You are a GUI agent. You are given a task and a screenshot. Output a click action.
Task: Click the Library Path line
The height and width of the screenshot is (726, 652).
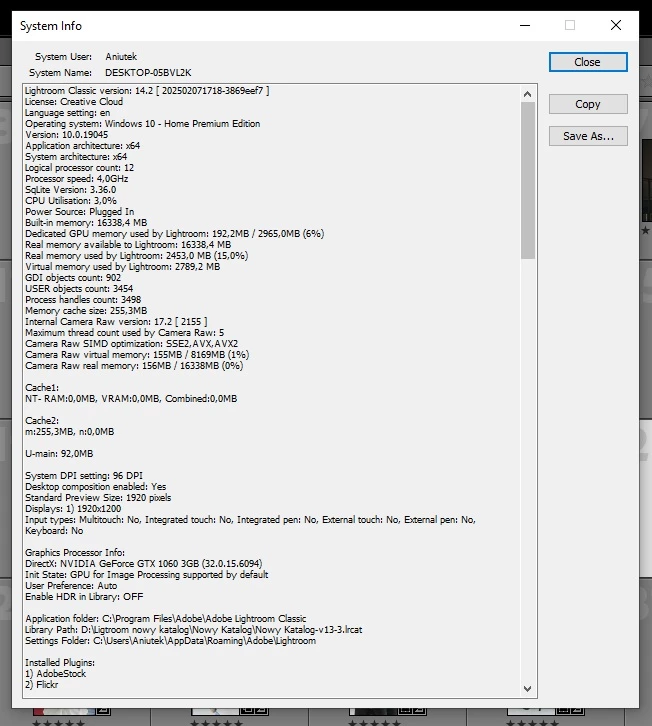point(194,630)
